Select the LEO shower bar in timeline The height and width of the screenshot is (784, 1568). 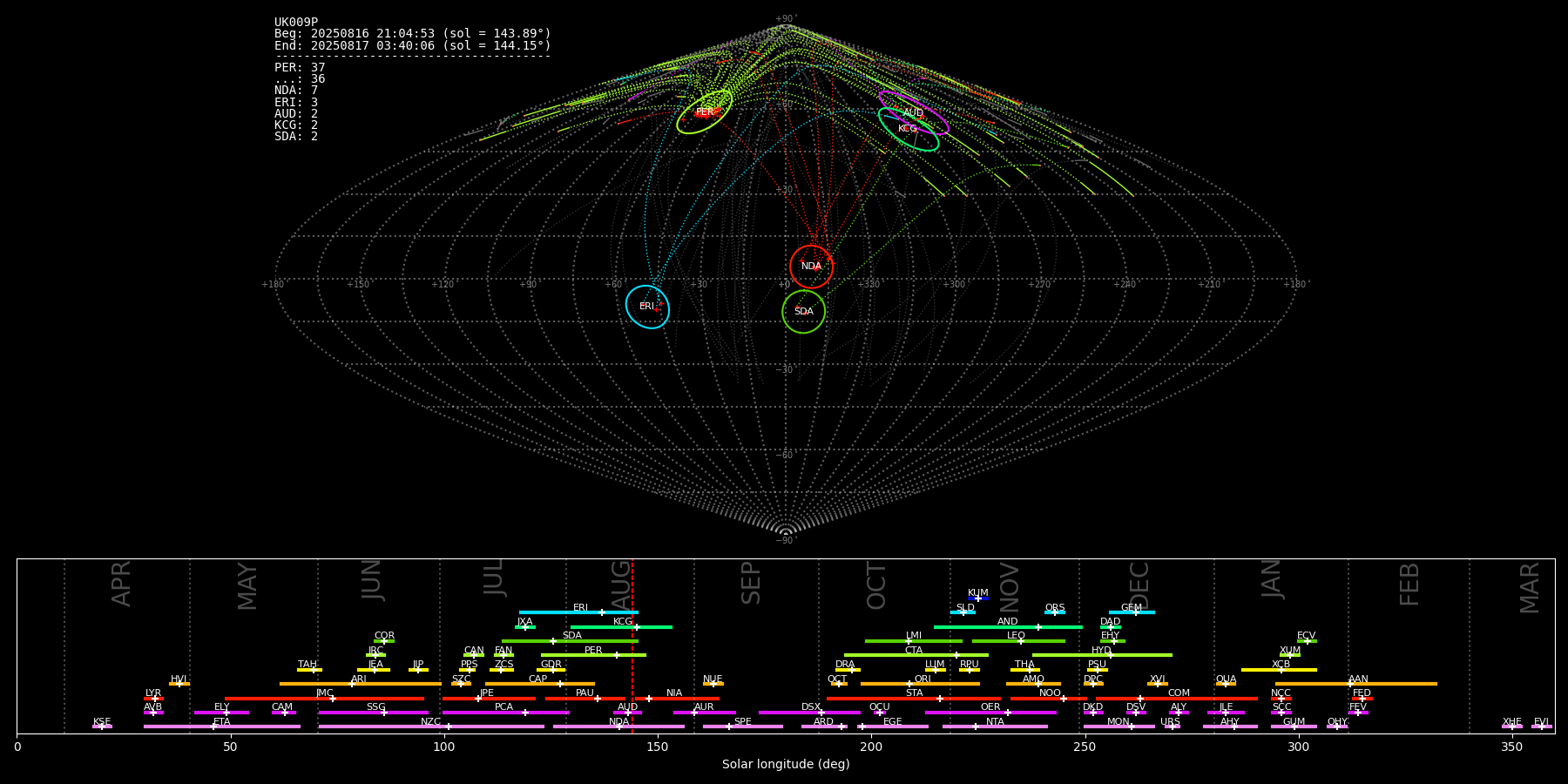point(1018,641)
